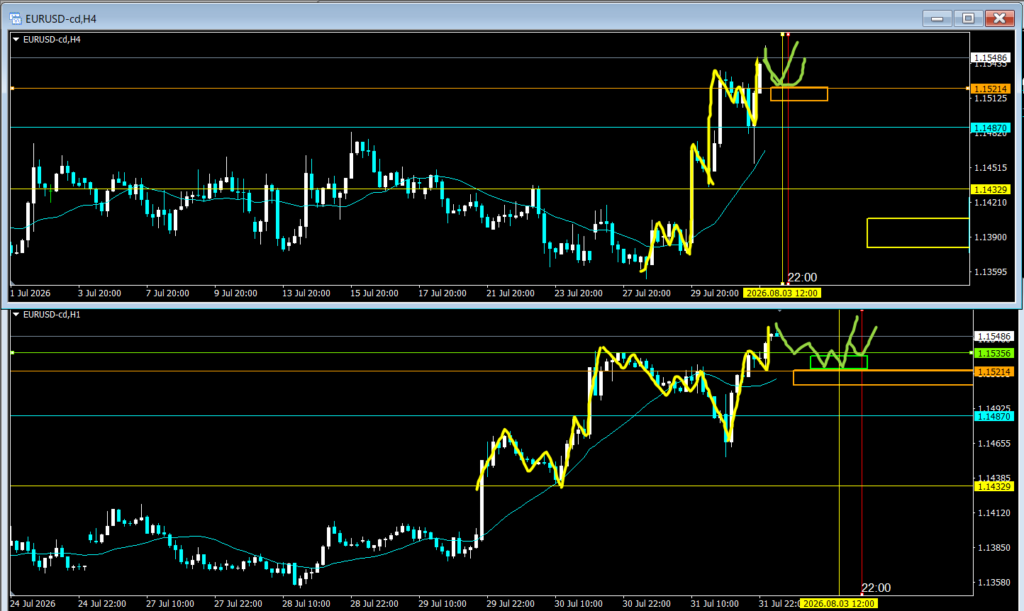The height and width of the screenshot is (611, 1024).
Task: Click the 29 Jul 20:00 time label on H4 axis
Action: click(714, 293)
